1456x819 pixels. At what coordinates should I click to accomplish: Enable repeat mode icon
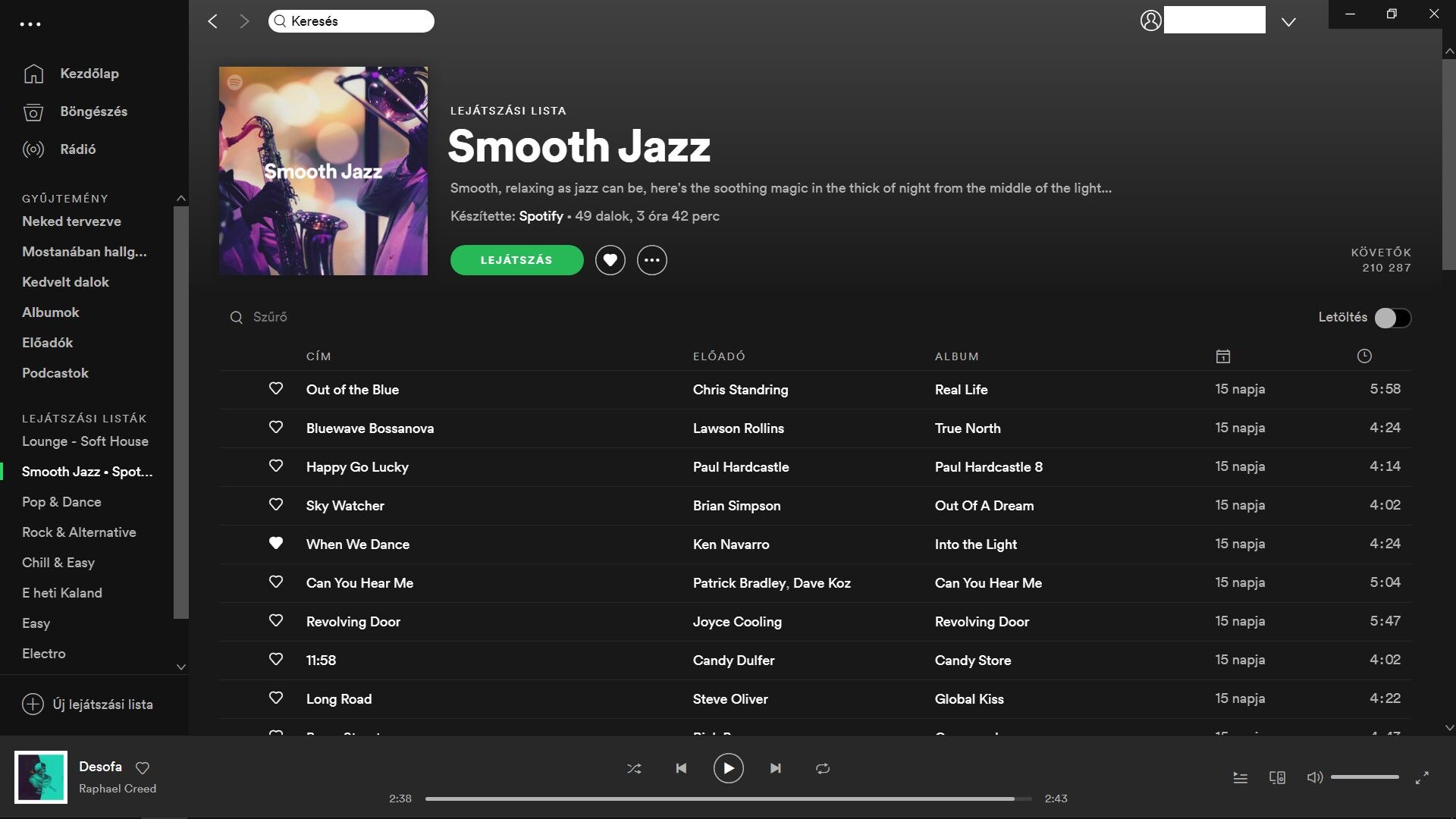coord(823,768)
